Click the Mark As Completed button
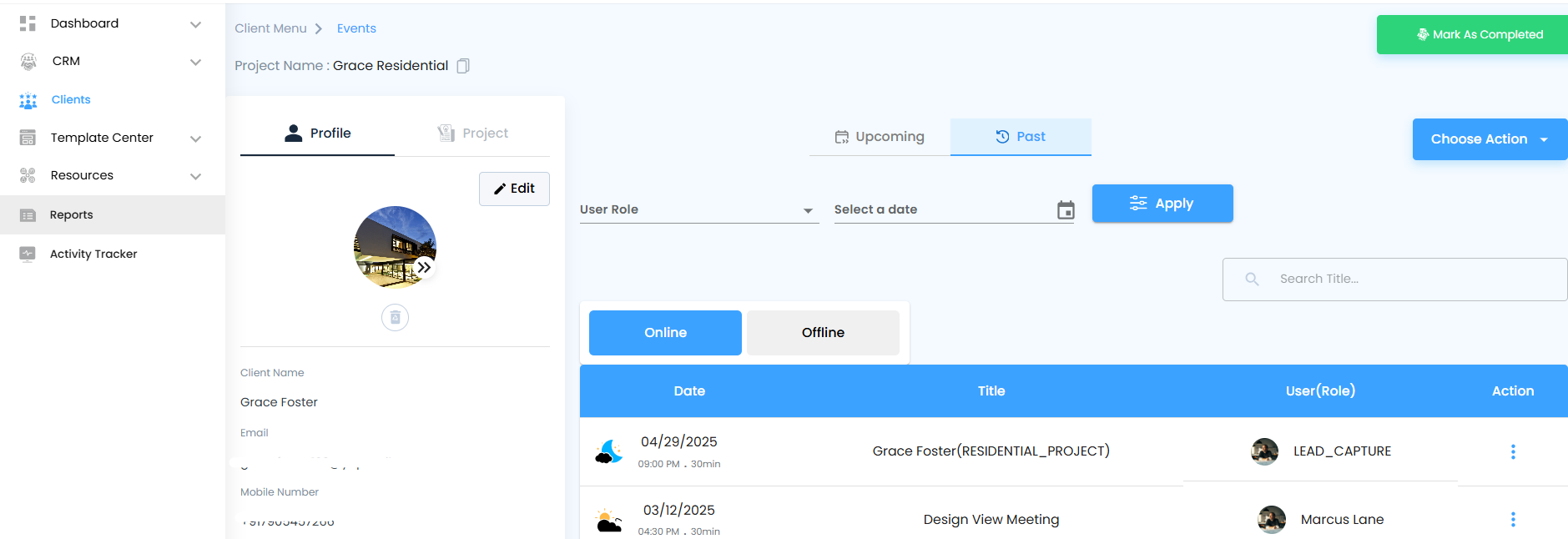The image size is (1568, 539). point(1472,35)
